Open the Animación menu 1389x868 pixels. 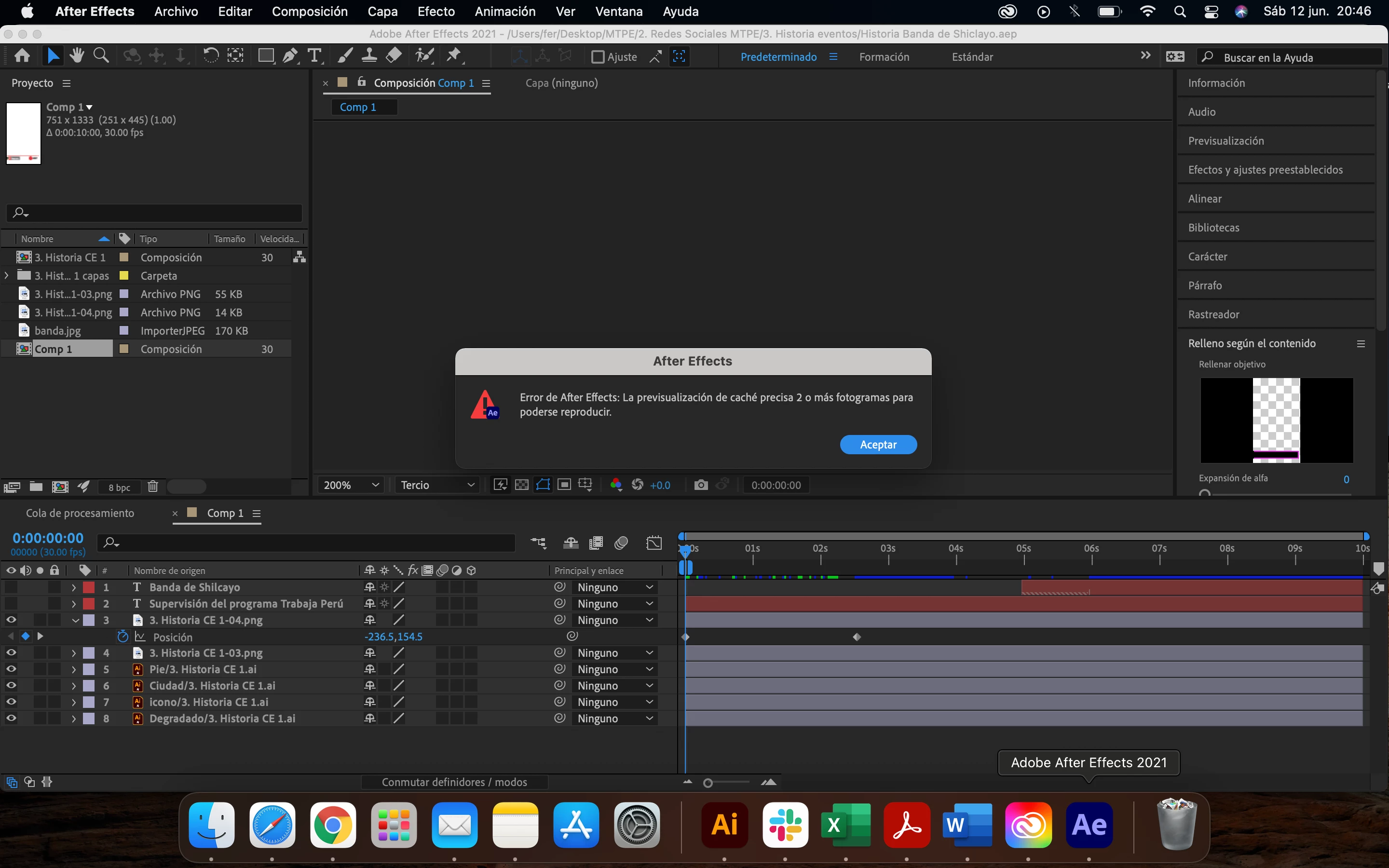504,12
